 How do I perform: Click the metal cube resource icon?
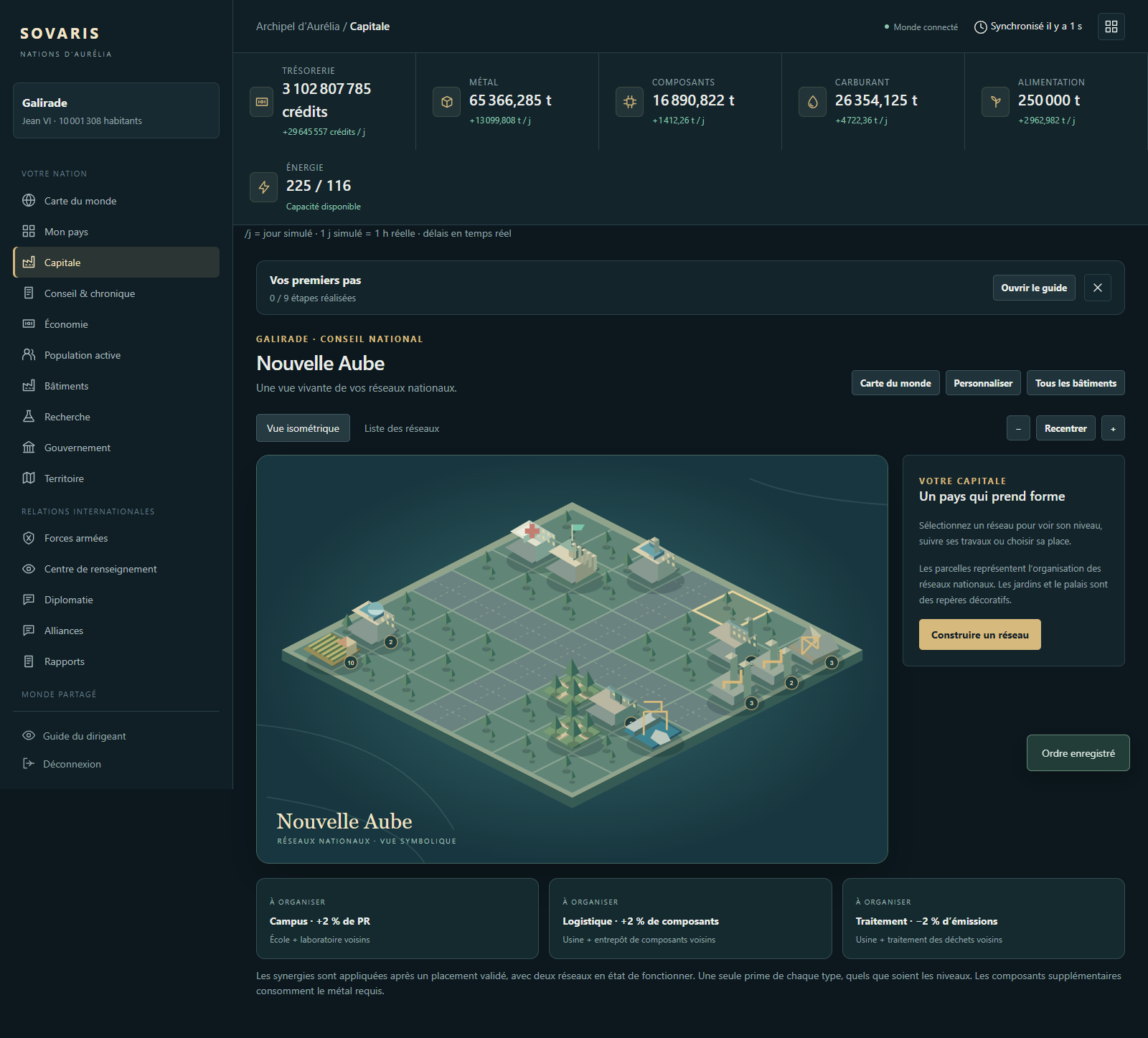(446, 102)
